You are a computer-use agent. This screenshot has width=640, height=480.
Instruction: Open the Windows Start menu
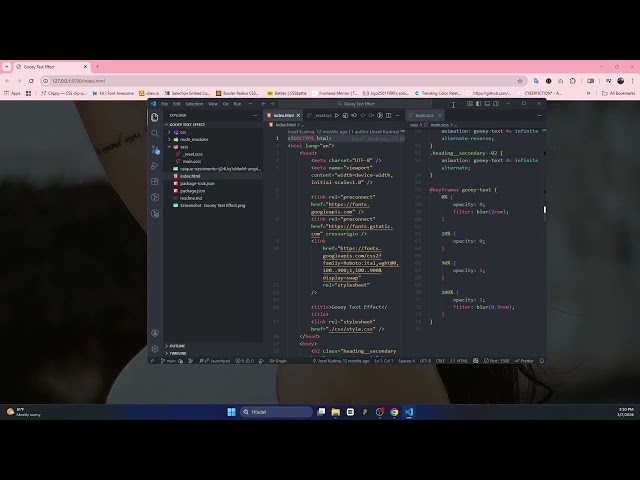[231, 412]
